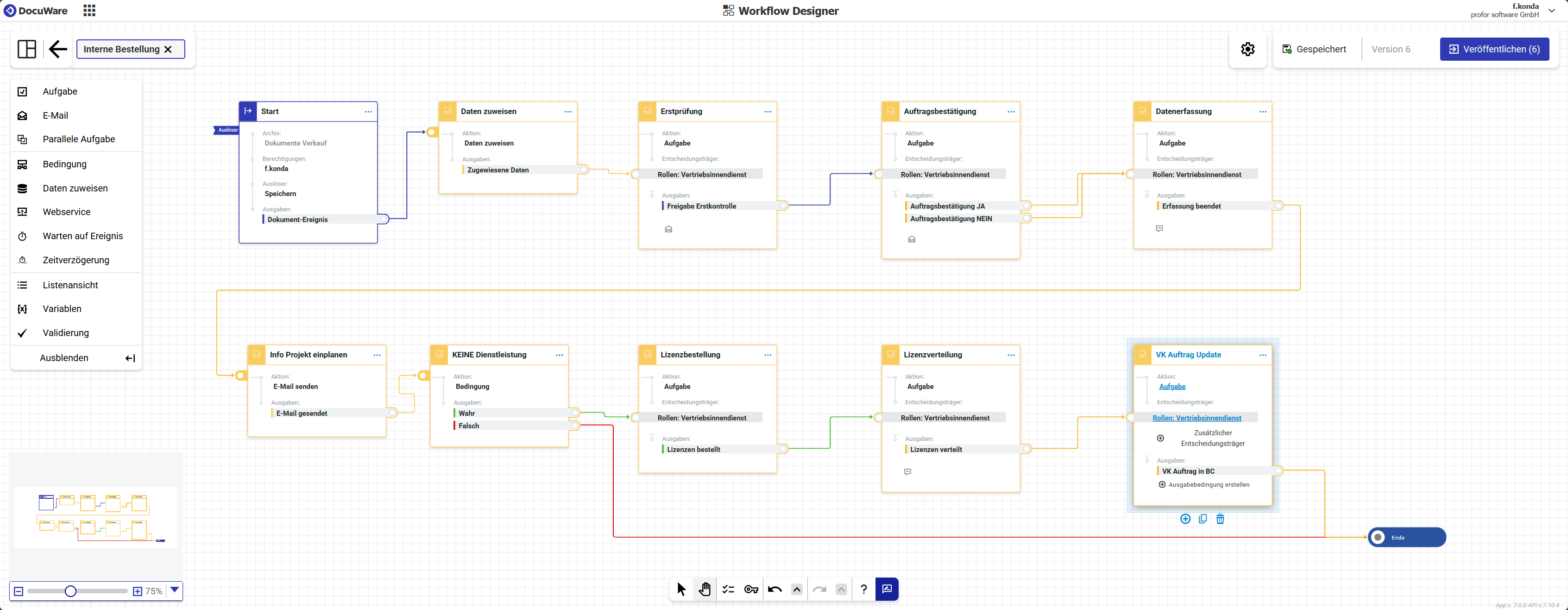Viewport: 1568px width, 610px height.
Task: Zoom out with the minus icon
Action: pos(18,591)
